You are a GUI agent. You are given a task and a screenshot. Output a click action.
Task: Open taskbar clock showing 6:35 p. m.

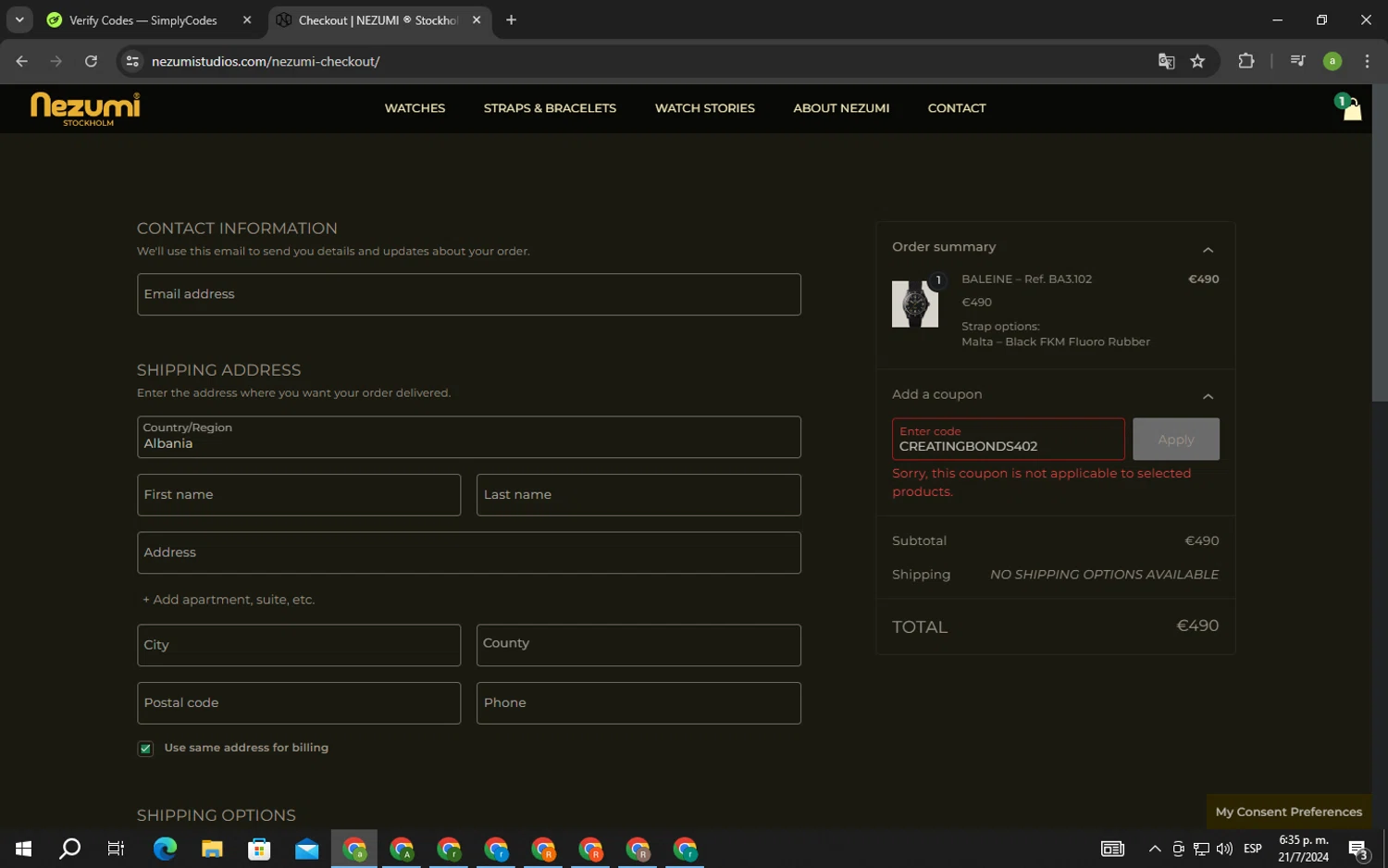(1303, 849)
